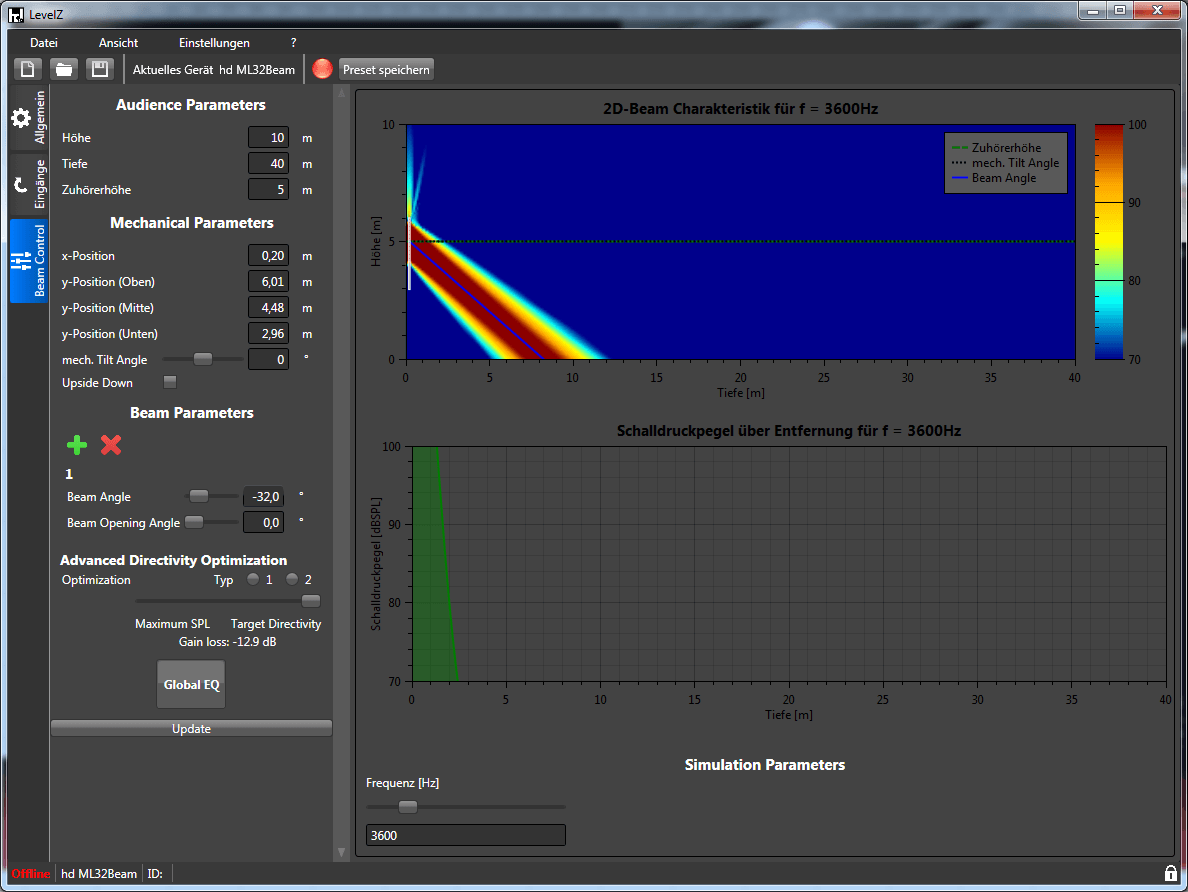The height and width of the screenshot is (892, 1188).
Task: Select Optimization Typ 2 radio button
Action: tap(292, 579)
